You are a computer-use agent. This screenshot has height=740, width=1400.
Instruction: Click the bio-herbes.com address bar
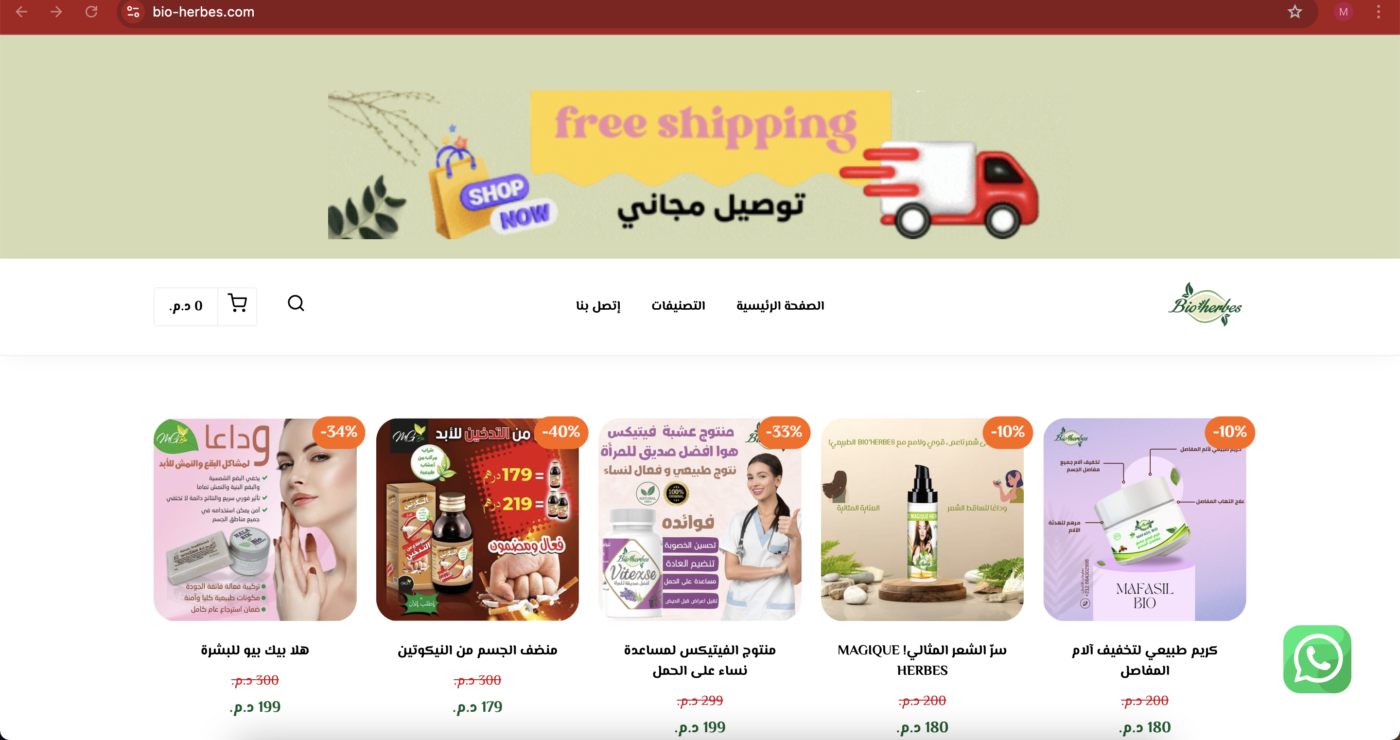(x=700, y=12)
